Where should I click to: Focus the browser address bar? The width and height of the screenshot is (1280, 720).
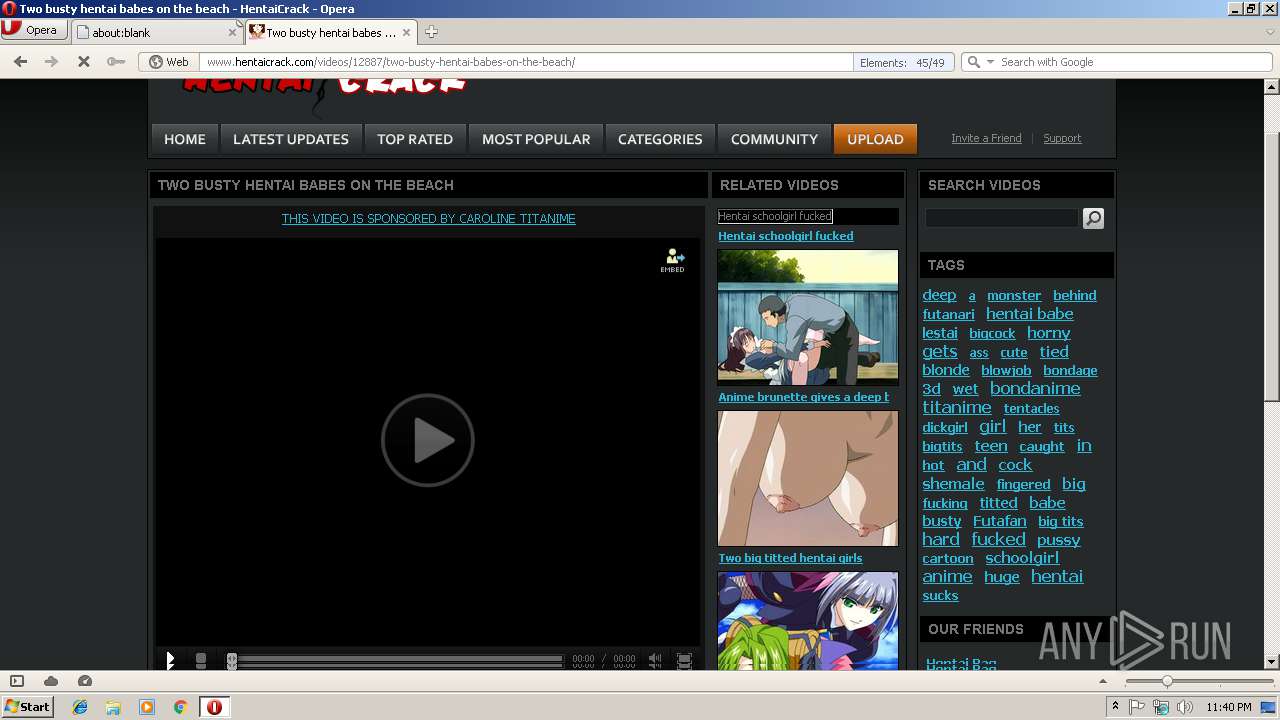tap(525, 62)
